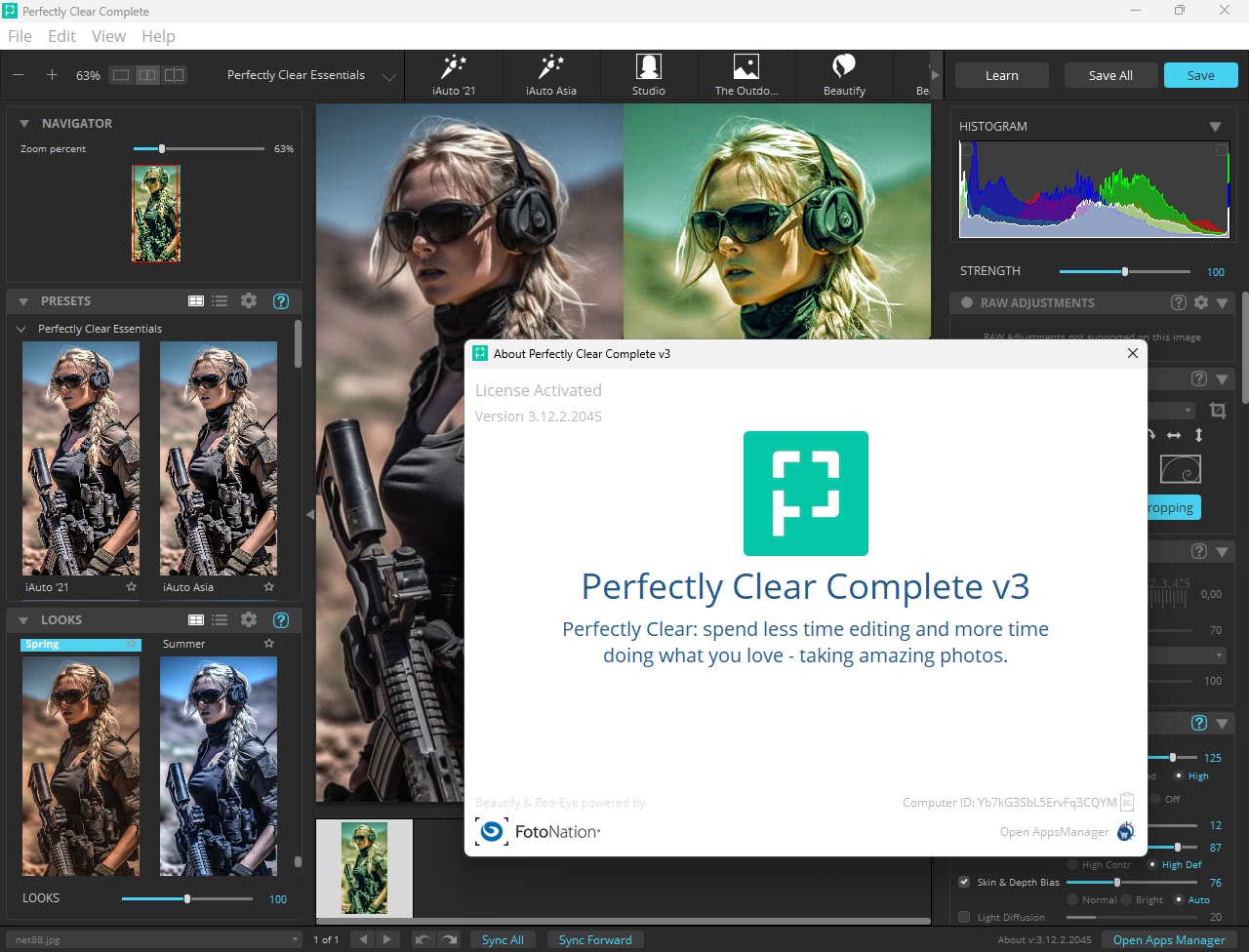
Task: Click the Sync All button
Action: coord(503,939)
